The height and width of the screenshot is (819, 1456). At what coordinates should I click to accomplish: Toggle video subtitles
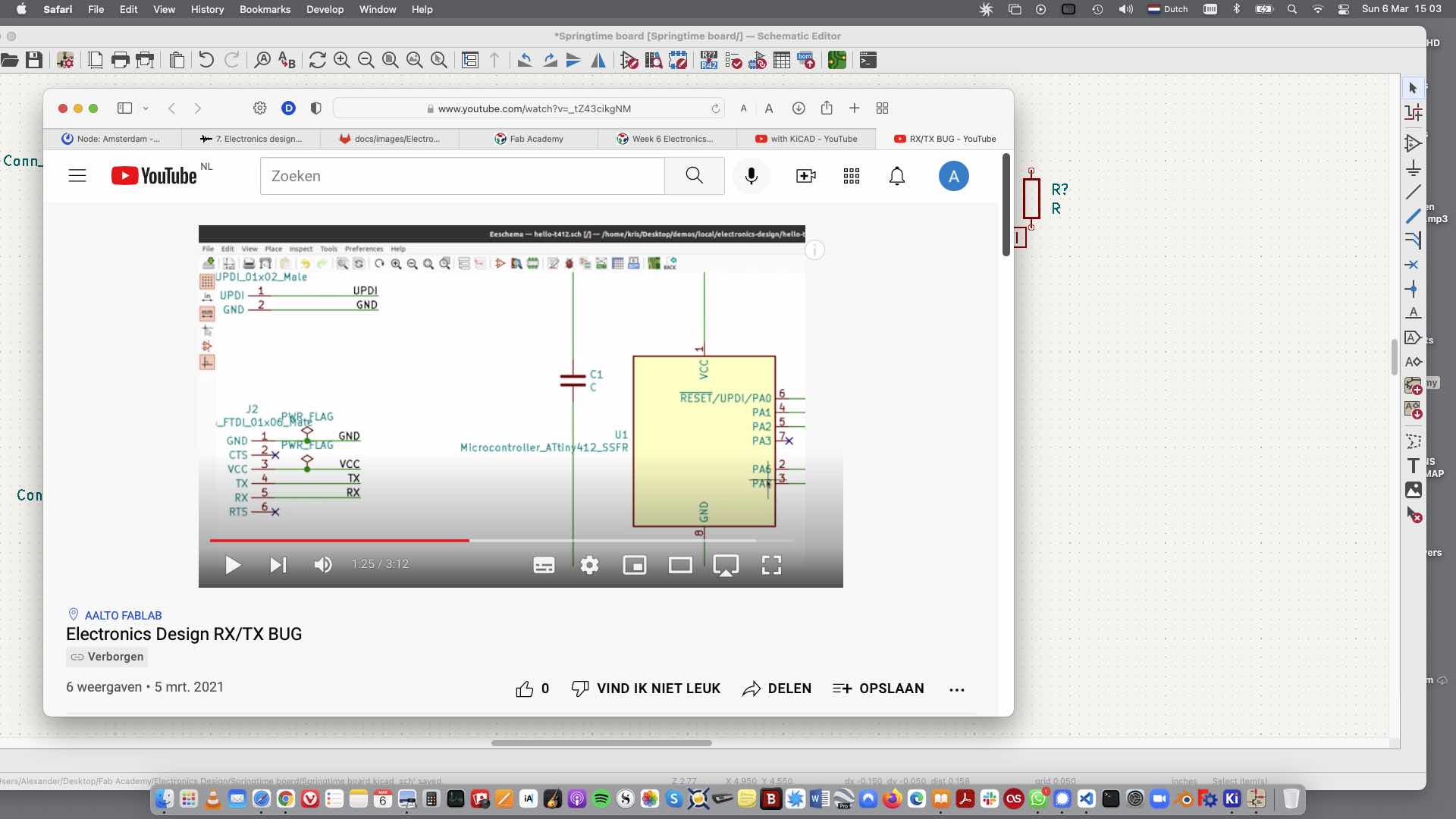point(544,565)
